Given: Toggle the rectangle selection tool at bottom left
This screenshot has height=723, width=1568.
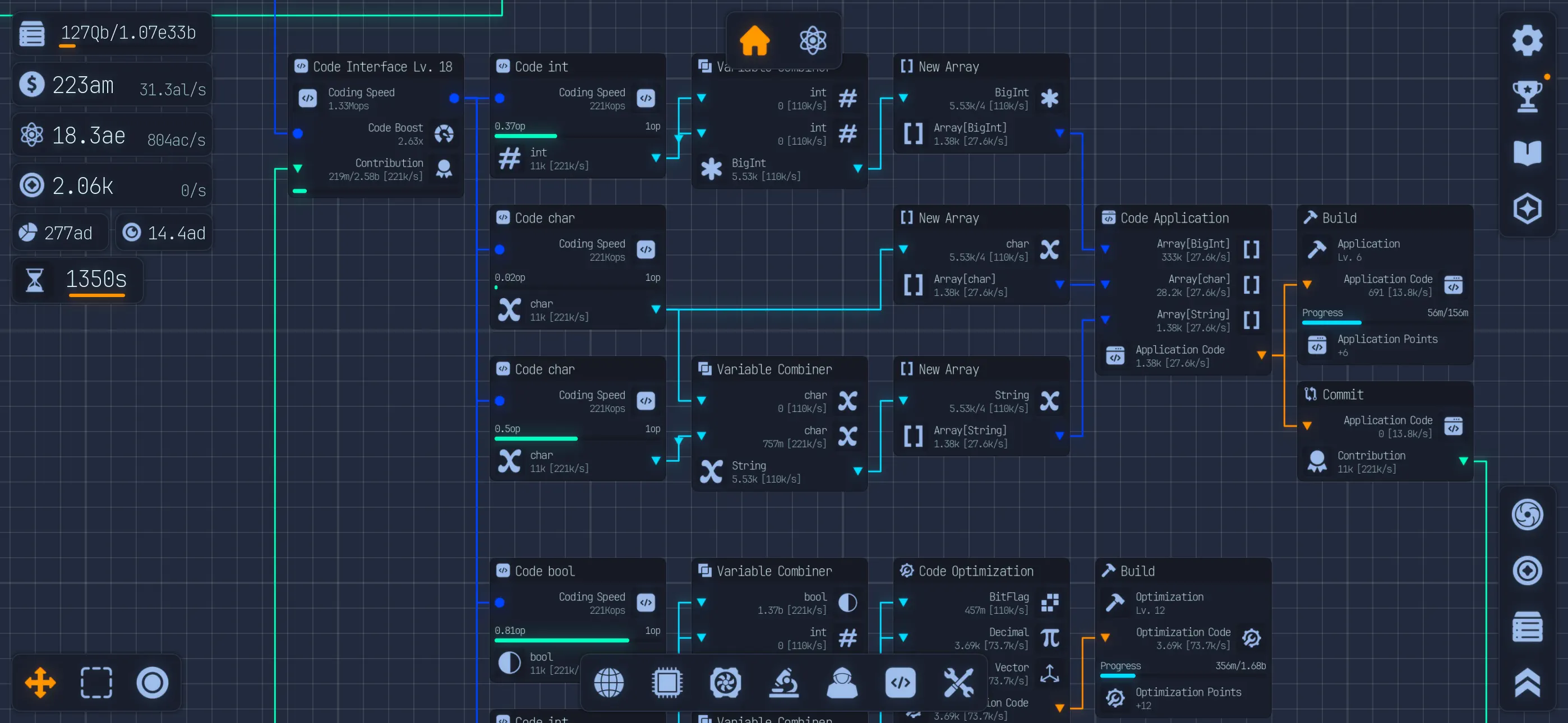Looking at the screenshot, I should point(96,683).
